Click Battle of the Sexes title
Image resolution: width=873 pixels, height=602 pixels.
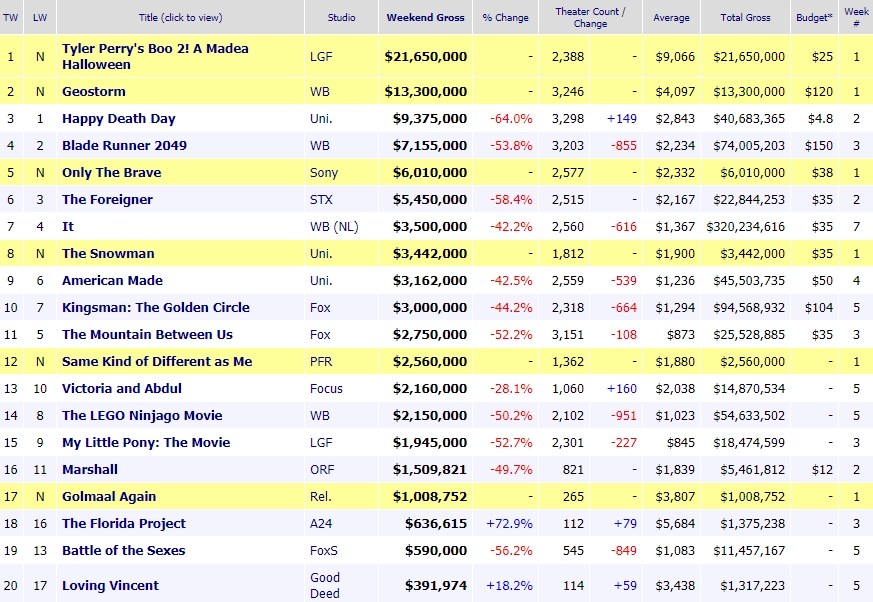(124, 551)
